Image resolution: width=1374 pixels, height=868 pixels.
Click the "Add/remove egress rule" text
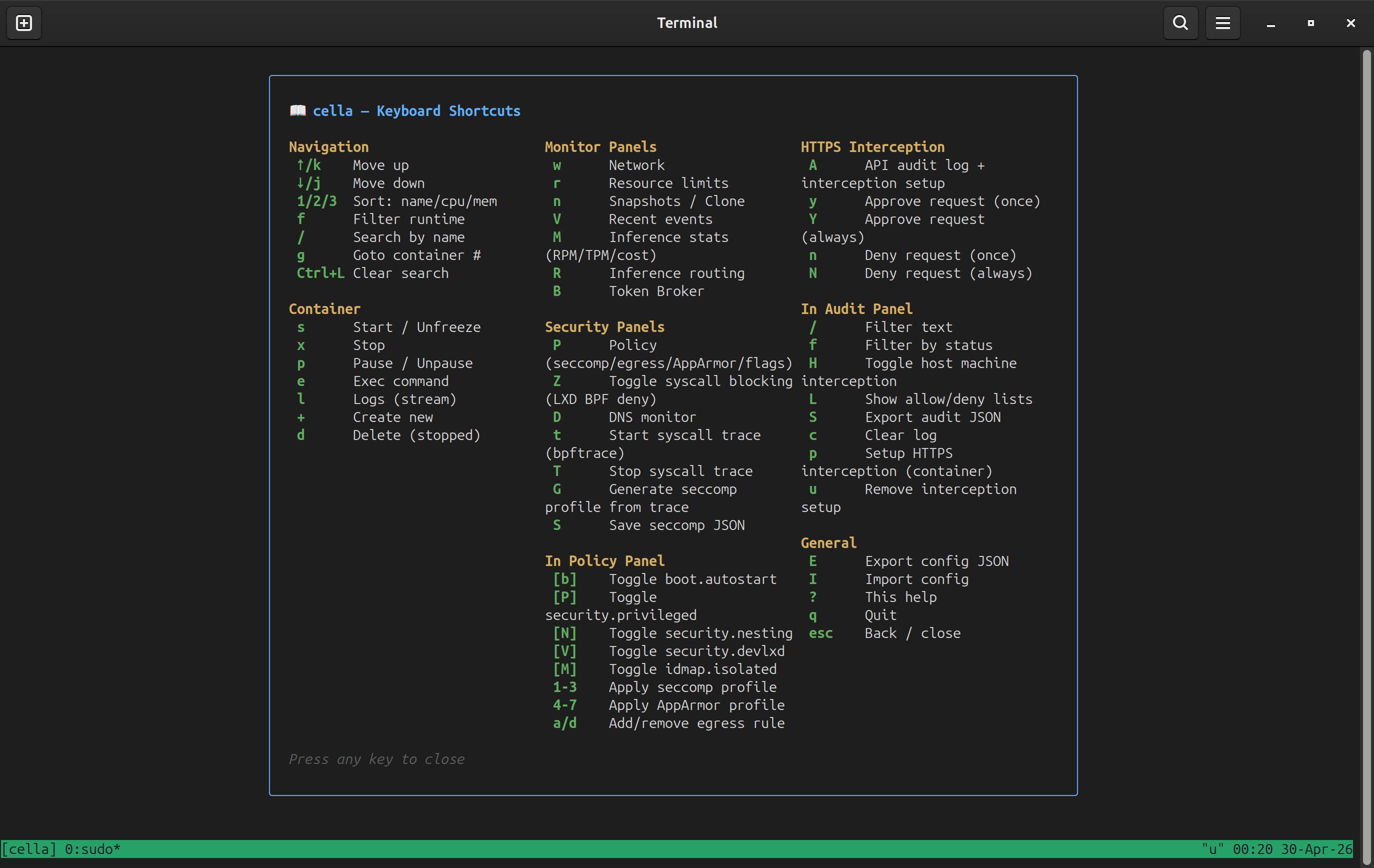696,723
